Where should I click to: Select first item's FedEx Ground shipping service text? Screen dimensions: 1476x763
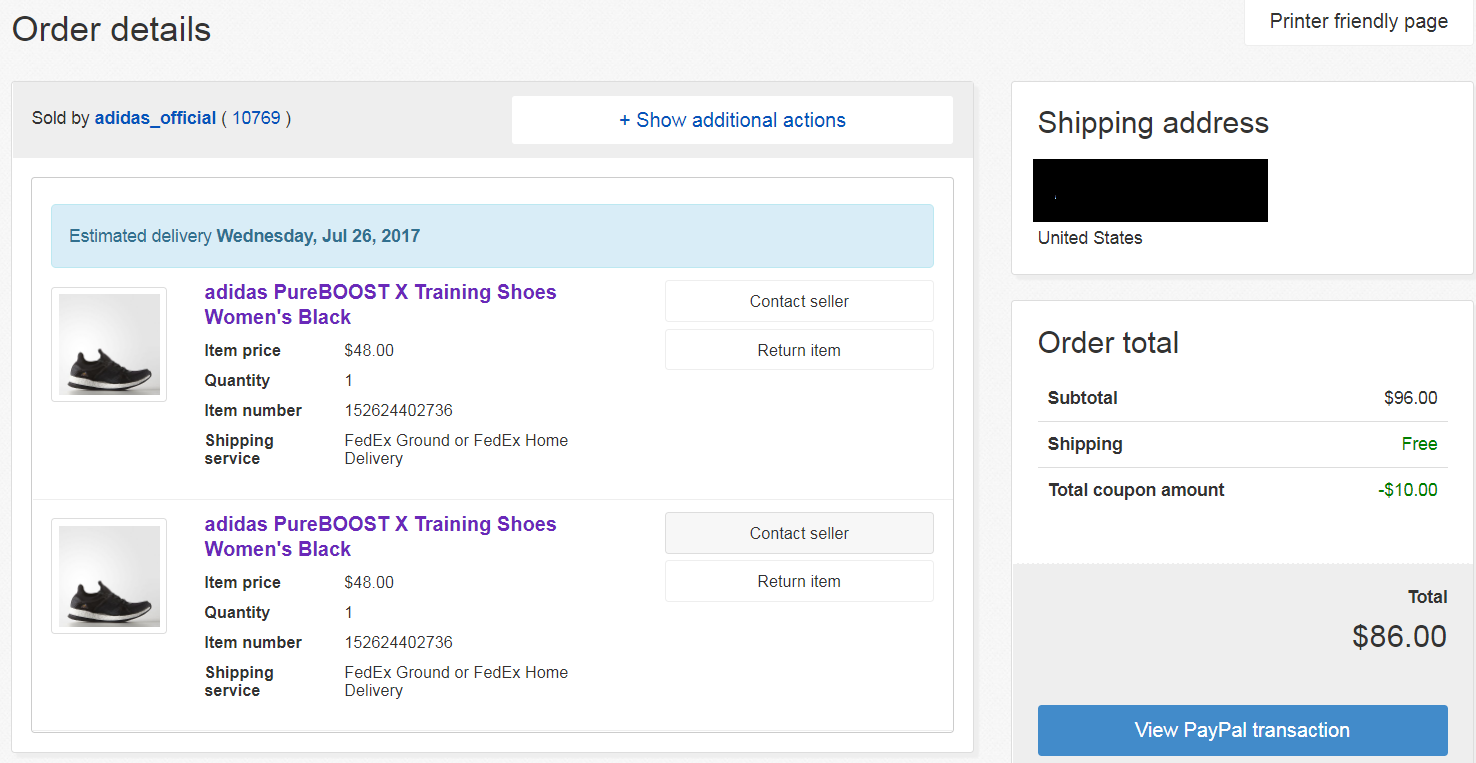456,449
